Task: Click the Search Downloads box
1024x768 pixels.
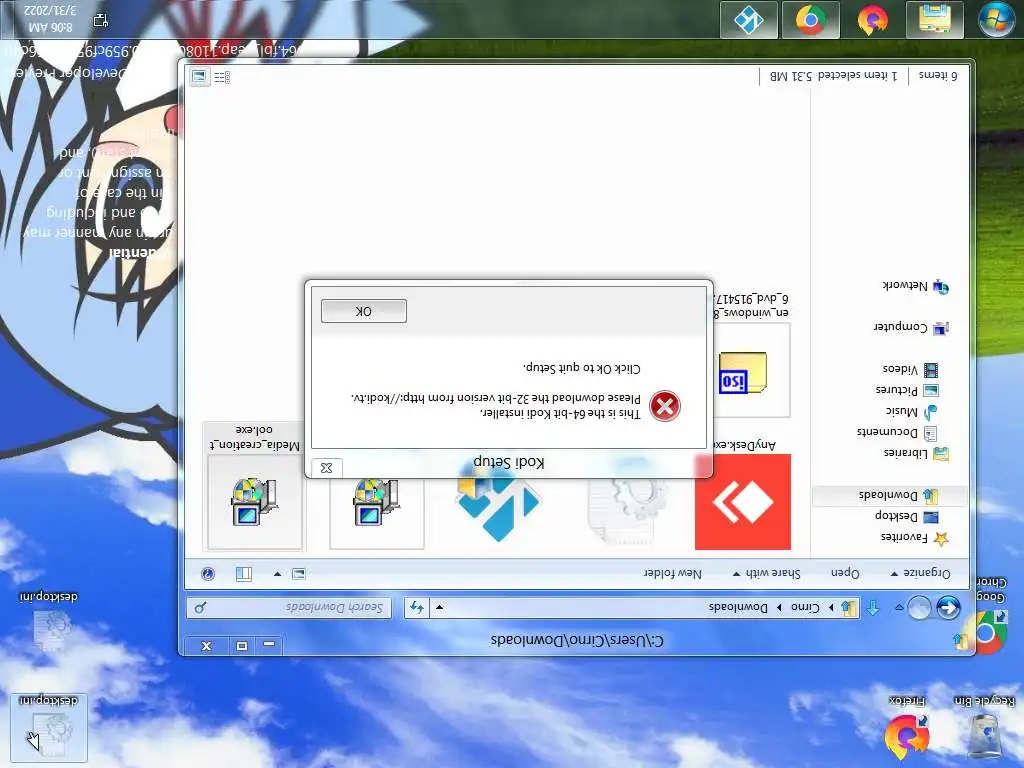Action: pyautogui.click(x=289, y=607)
